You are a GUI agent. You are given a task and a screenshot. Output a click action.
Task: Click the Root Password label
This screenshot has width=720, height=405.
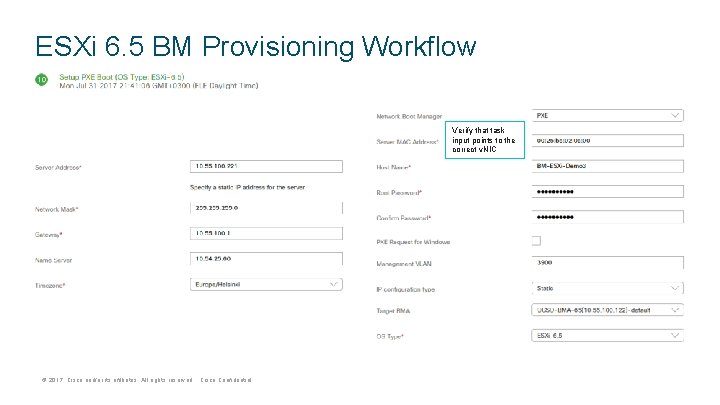click(x=399, y=193)
